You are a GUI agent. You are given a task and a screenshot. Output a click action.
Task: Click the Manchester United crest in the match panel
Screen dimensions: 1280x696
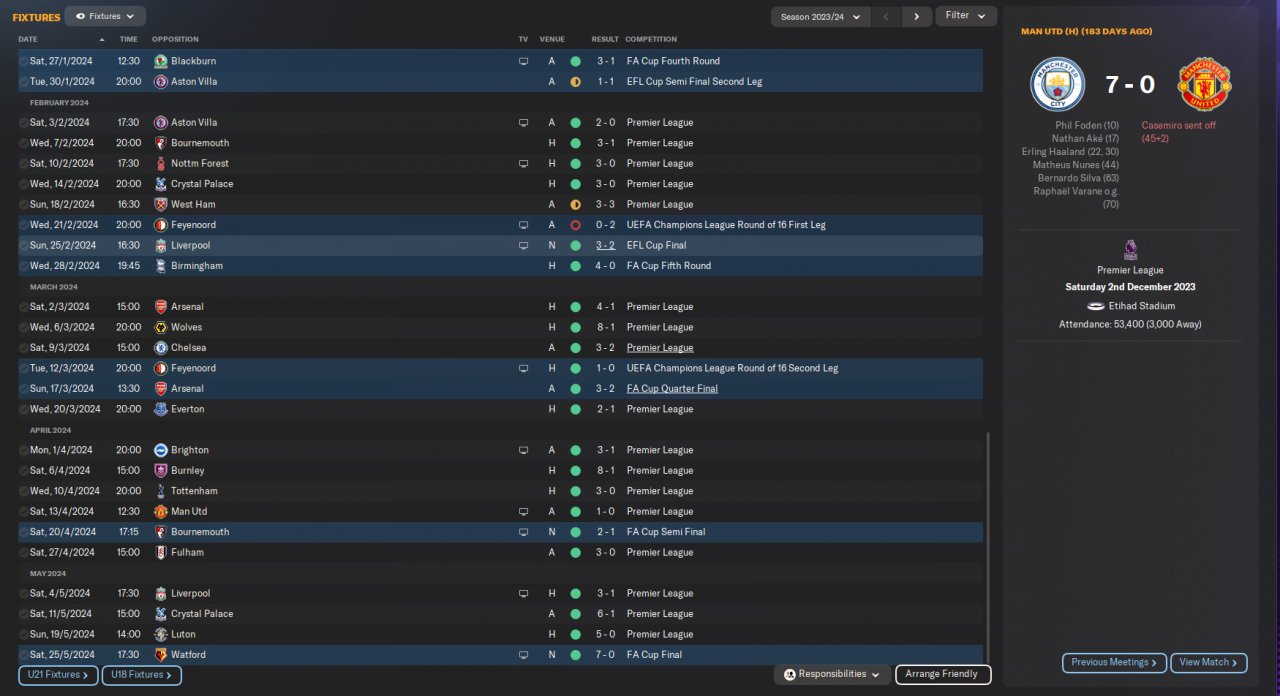pyautogui.click(x=1204, y=84)
